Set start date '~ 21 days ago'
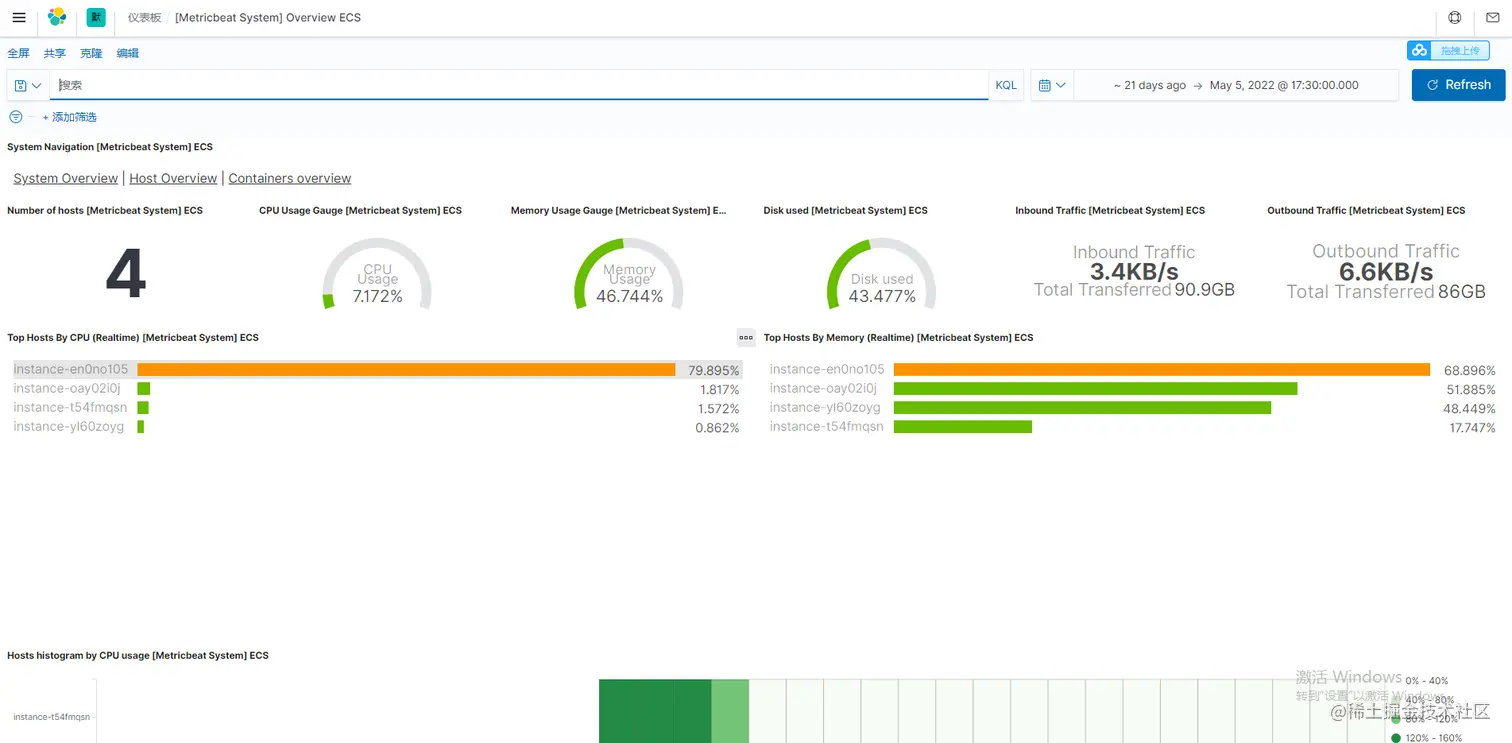 pyautogui.click(x=1149, y=85)
